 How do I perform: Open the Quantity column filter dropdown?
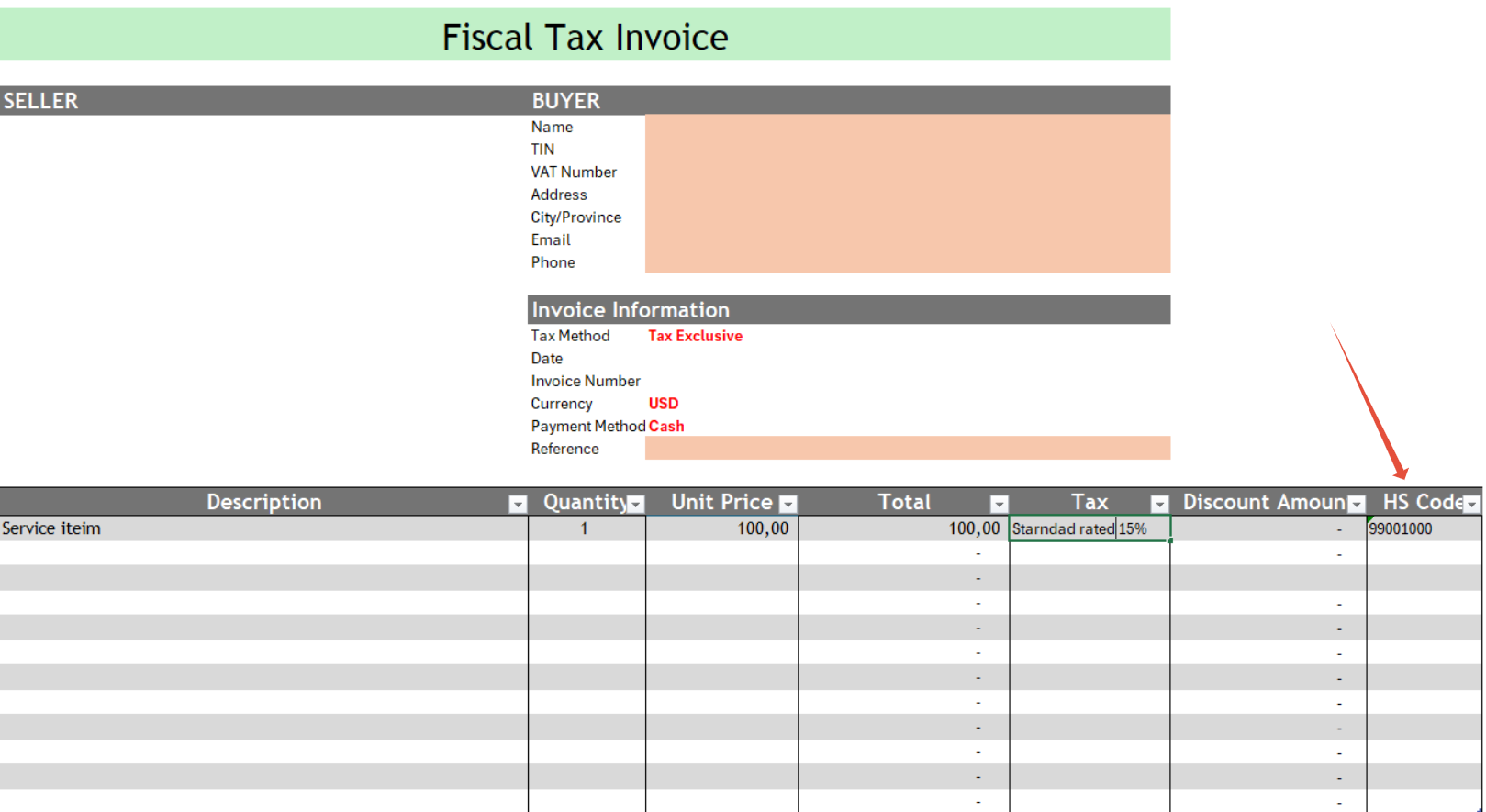(x=636, y=504)
